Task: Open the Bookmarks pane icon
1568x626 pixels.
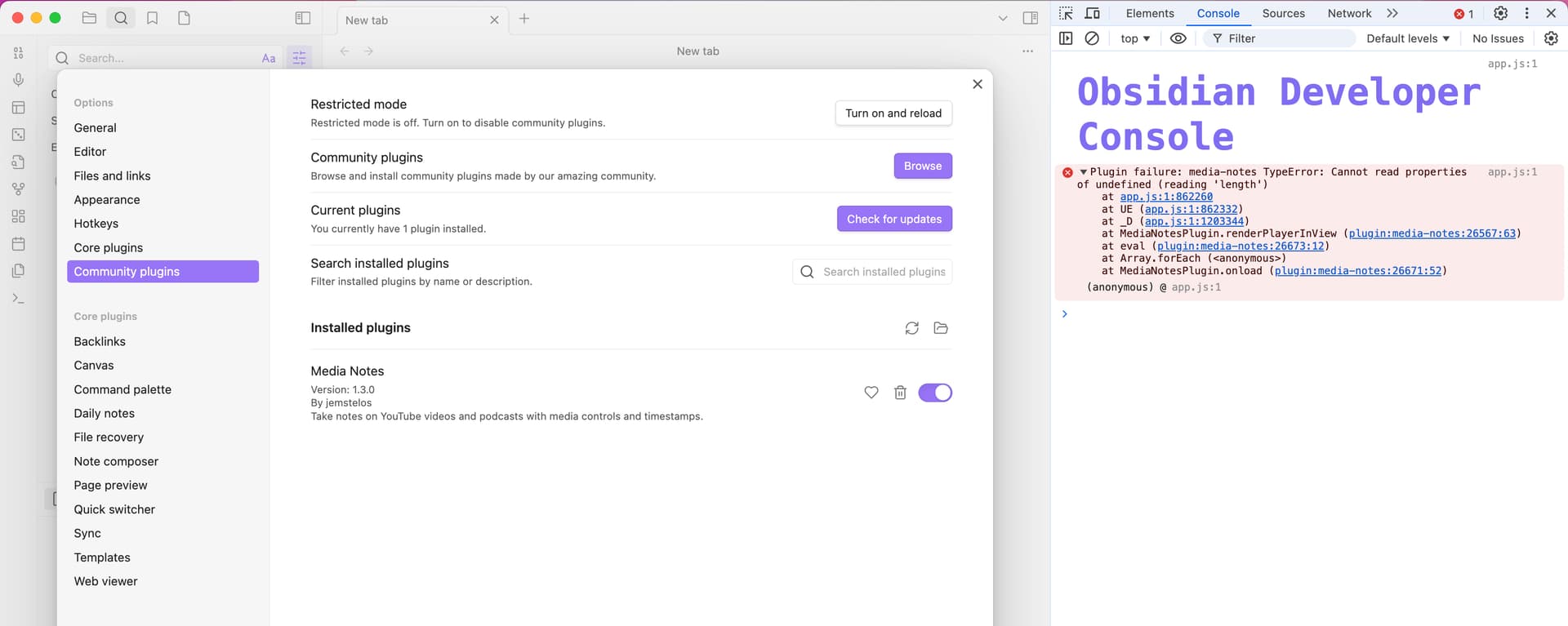Action: tap(153, 18)
